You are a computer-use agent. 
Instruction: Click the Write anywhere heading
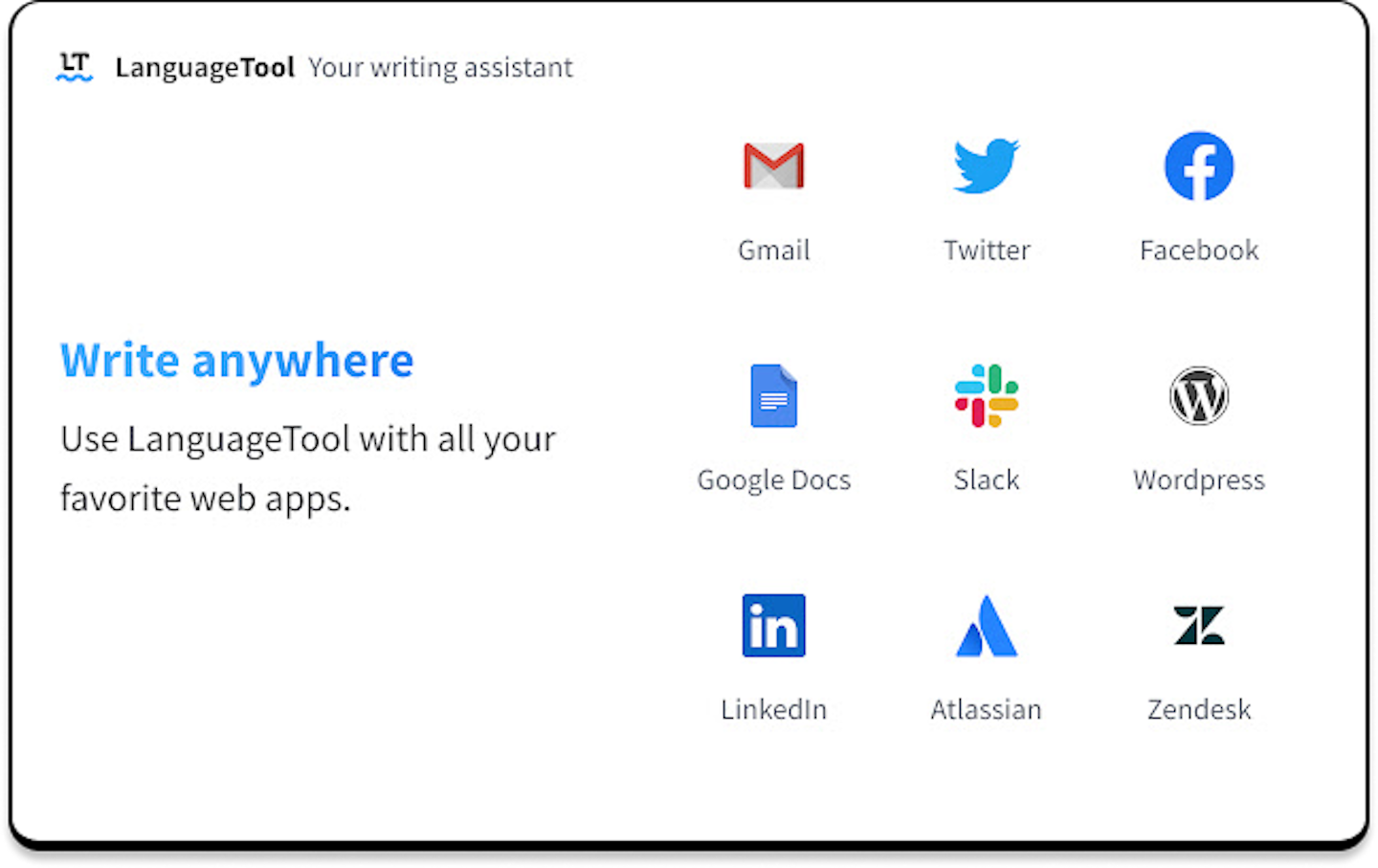(236, 361)
